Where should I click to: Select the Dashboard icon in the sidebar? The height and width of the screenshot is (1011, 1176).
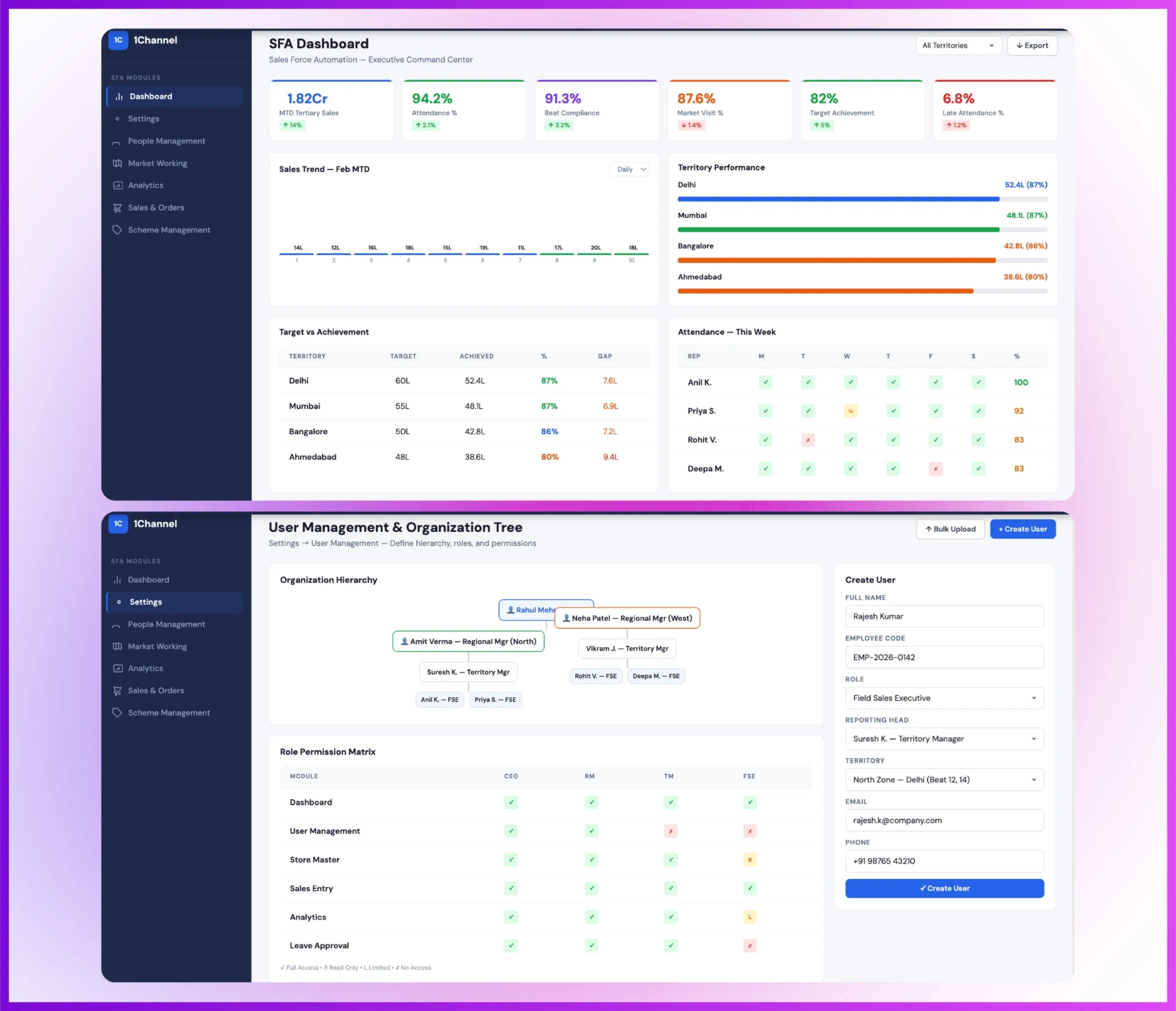(x=118, y=96)
